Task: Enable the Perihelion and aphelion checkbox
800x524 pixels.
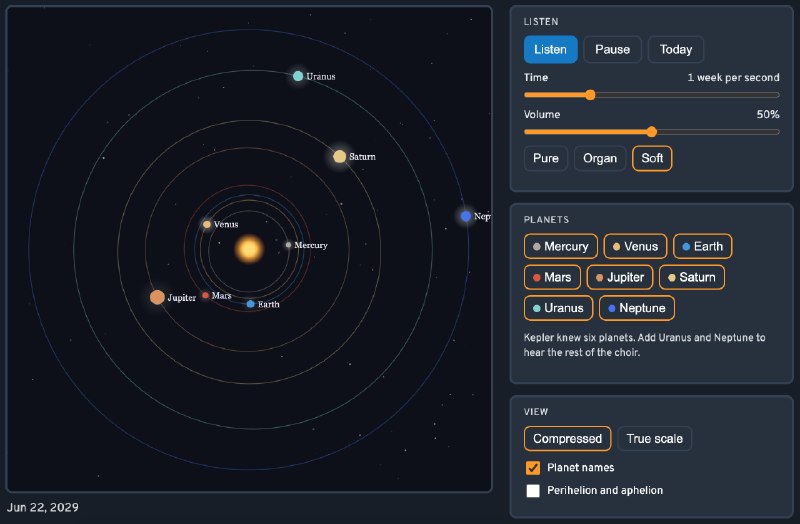Action: pyautogui.click(x=533, y=490)
